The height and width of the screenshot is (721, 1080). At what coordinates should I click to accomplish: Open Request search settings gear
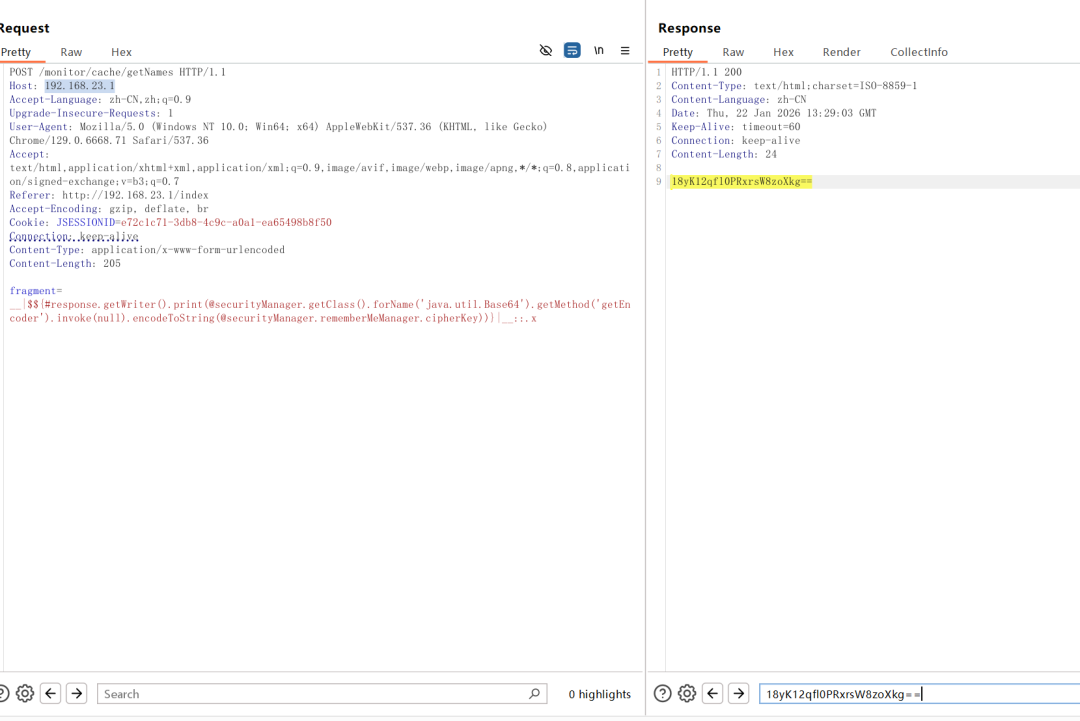tap(25, 693)
